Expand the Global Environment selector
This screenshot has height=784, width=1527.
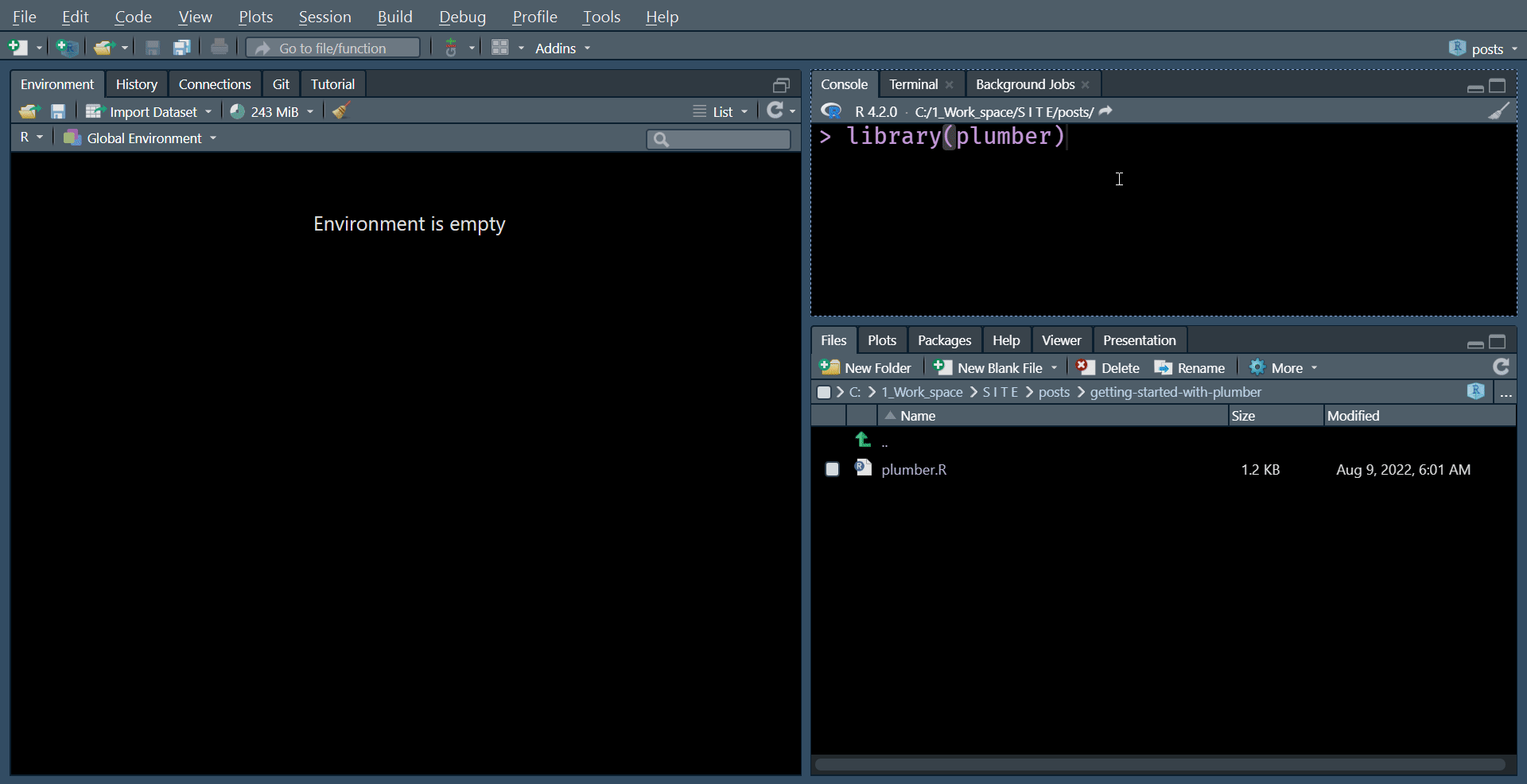click(x=141, y=138)
